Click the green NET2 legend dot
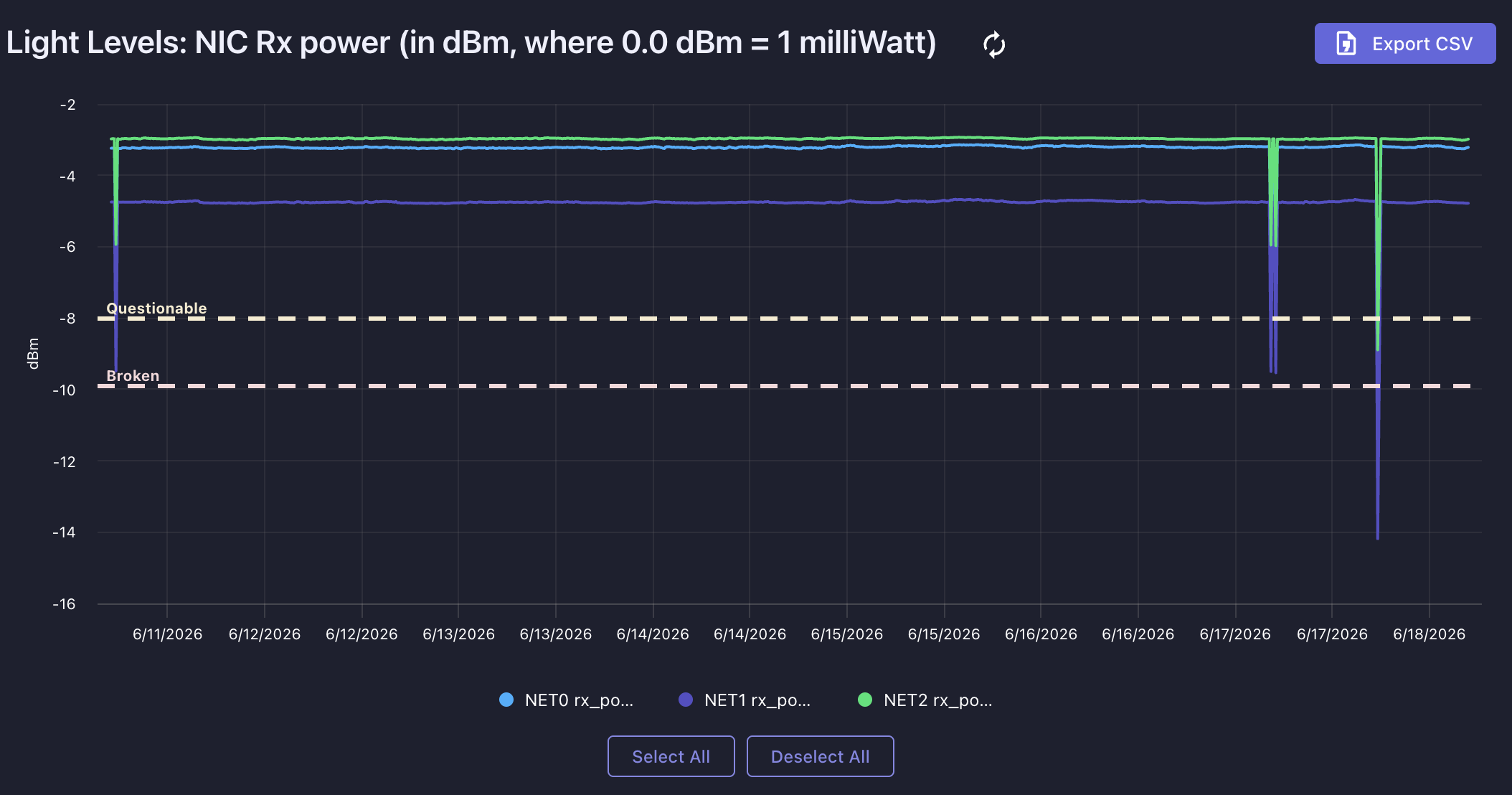This screenshot has width=1512, height=795. point(865,700)
